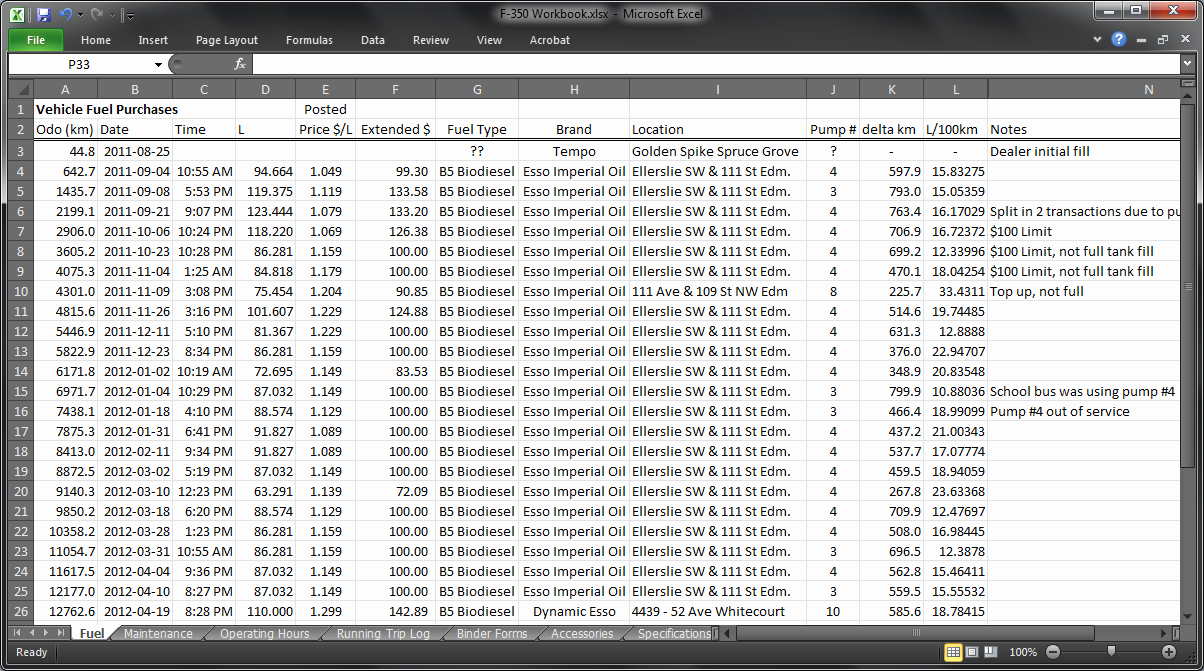The height and width of the screenshot is (671, 1204).
Task: Switch to the Maintenance sheet tab
Action: point(158,634)
